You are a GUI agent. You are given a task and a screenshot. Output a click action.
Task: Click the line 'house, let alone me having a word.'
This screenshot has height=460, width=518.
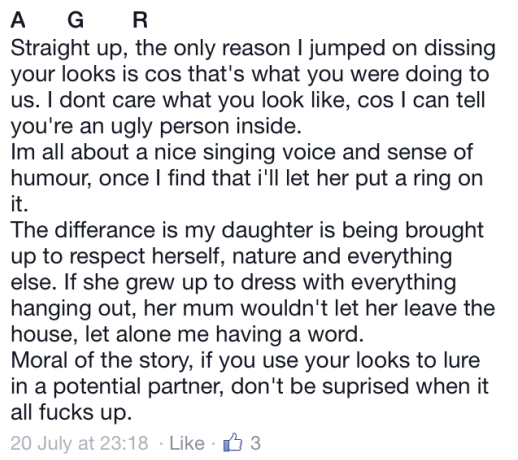pos(187,335)
